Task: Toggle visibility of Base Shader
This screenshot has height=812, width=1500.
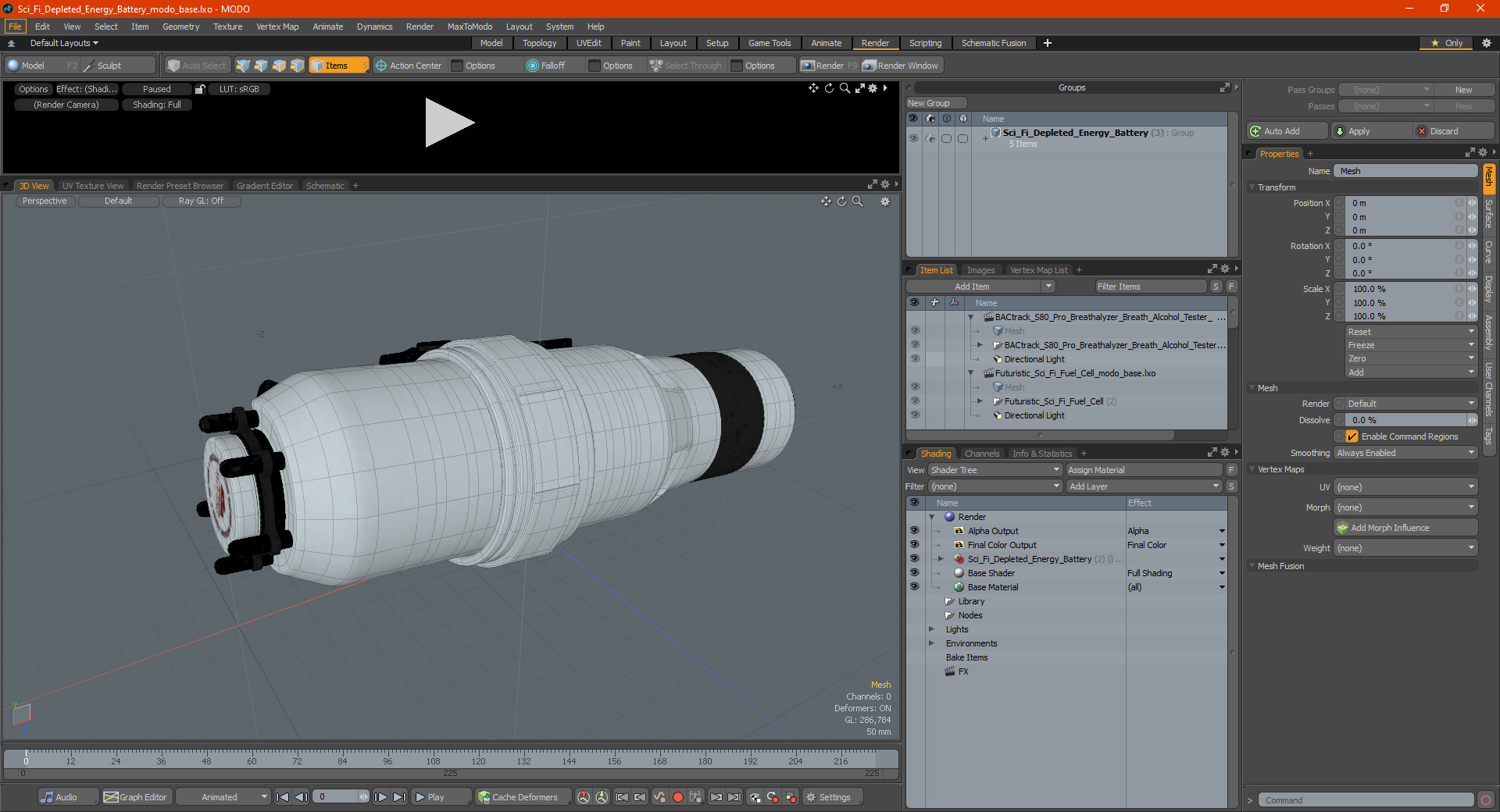Action: click(x=914, y=573)
